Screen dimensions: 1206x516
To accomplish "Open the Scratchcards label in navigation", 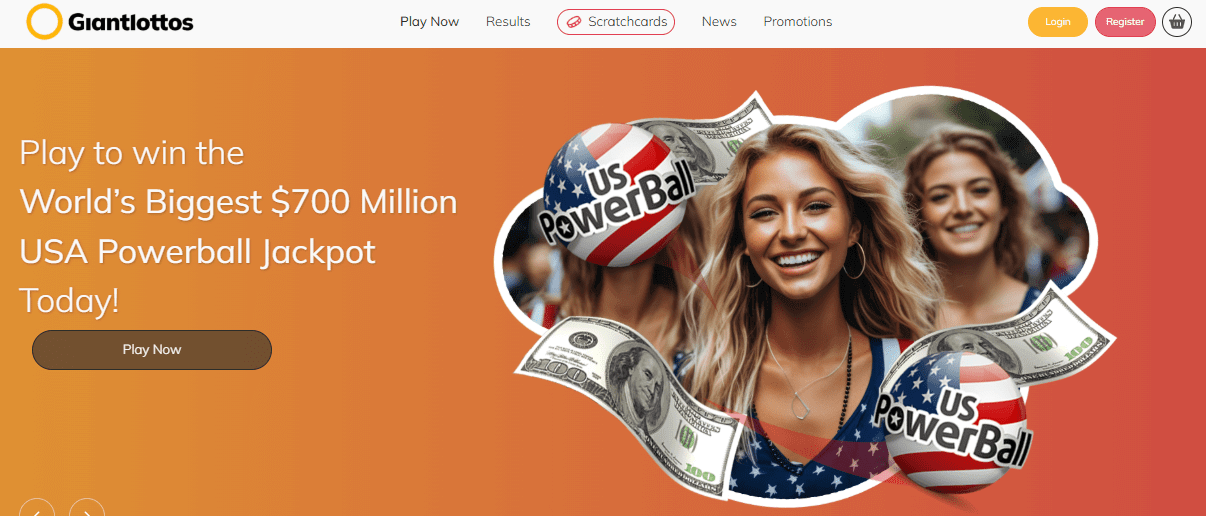I will tap(628, 22).
